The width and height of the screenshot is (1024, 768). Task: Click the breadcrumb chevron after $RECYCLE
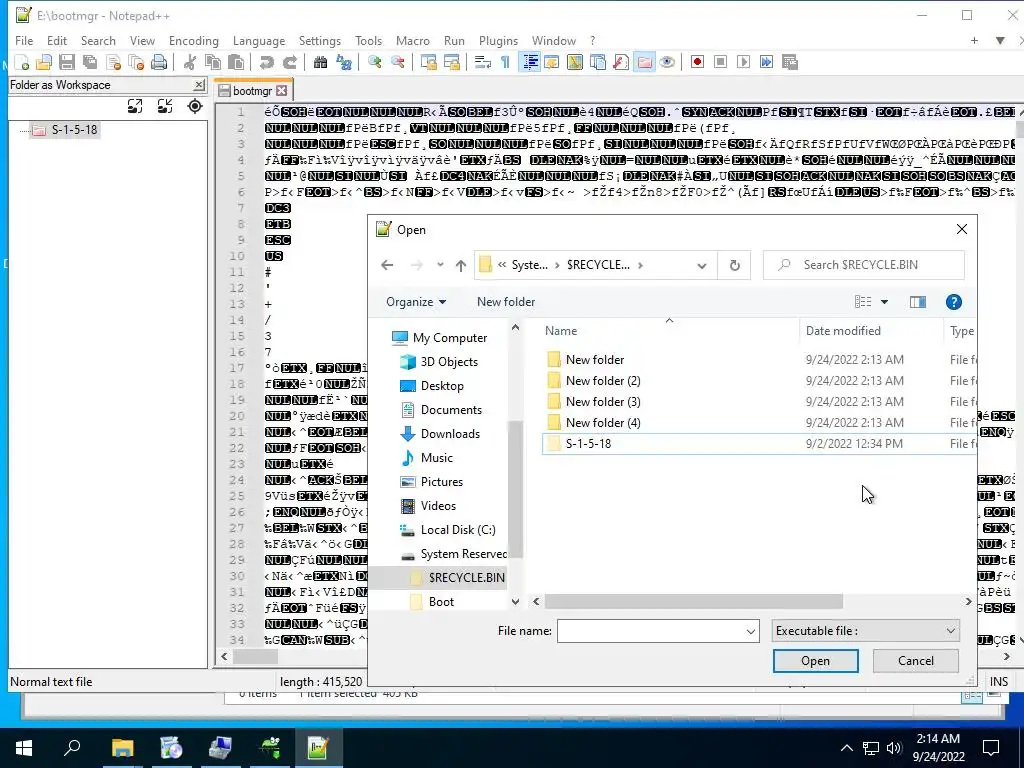click(640, 265)
